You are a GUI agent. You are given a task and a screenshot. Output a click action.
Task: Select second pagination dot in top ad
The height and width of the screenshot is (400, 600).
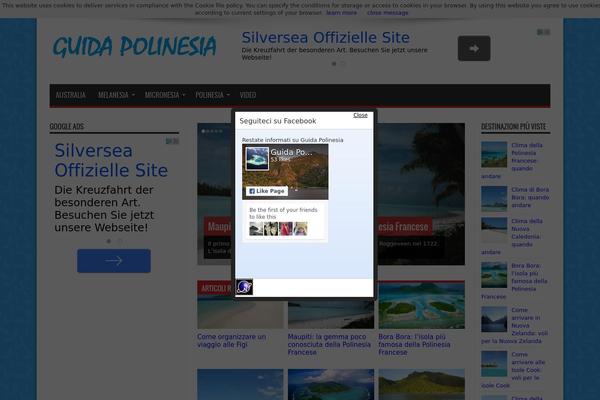[x=343, y=64]
